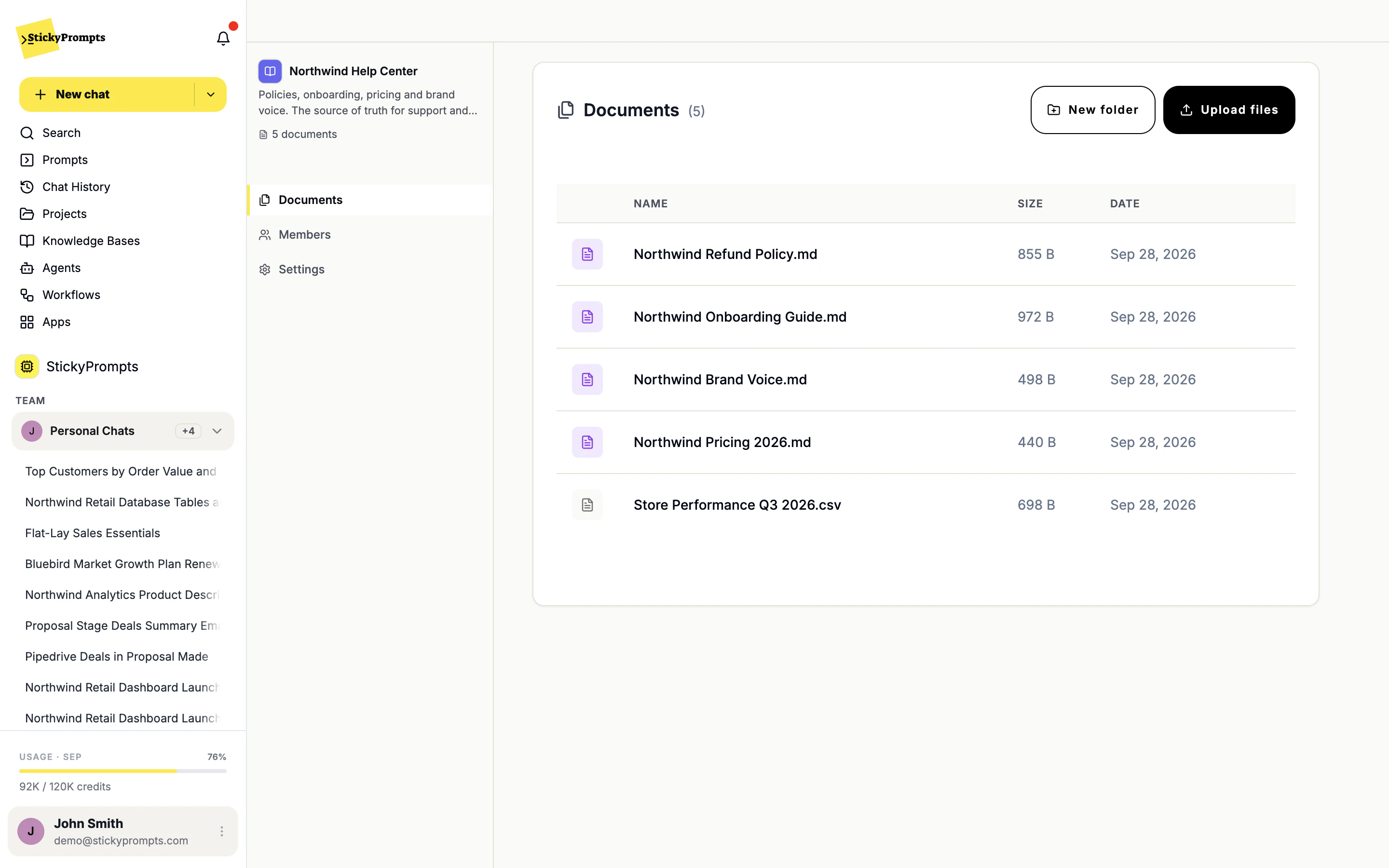Open chat Bluebird Market Growth Plan
The image size is (1389, 868).
click(x=123, y=564)
